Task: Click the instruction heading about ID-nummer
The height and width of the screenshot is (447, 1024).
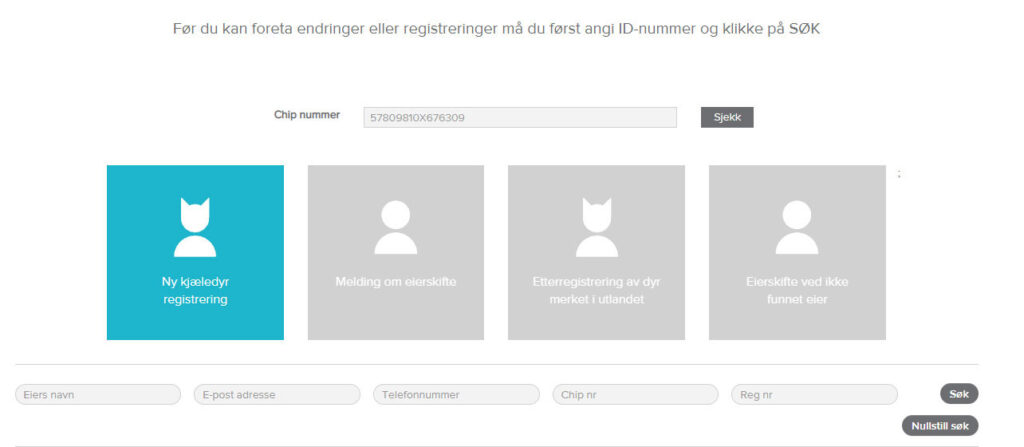Action: pyautogui.click(x=497, y=29)
